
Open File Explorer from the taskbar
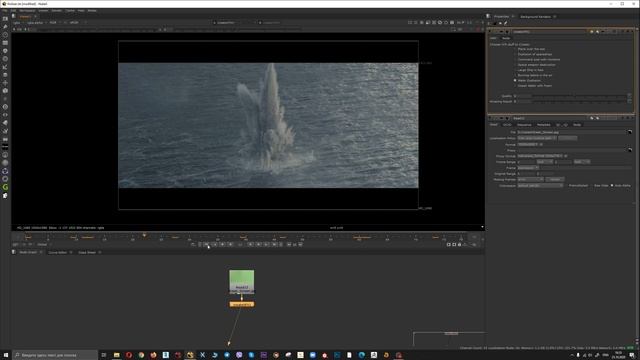point(116,355)
